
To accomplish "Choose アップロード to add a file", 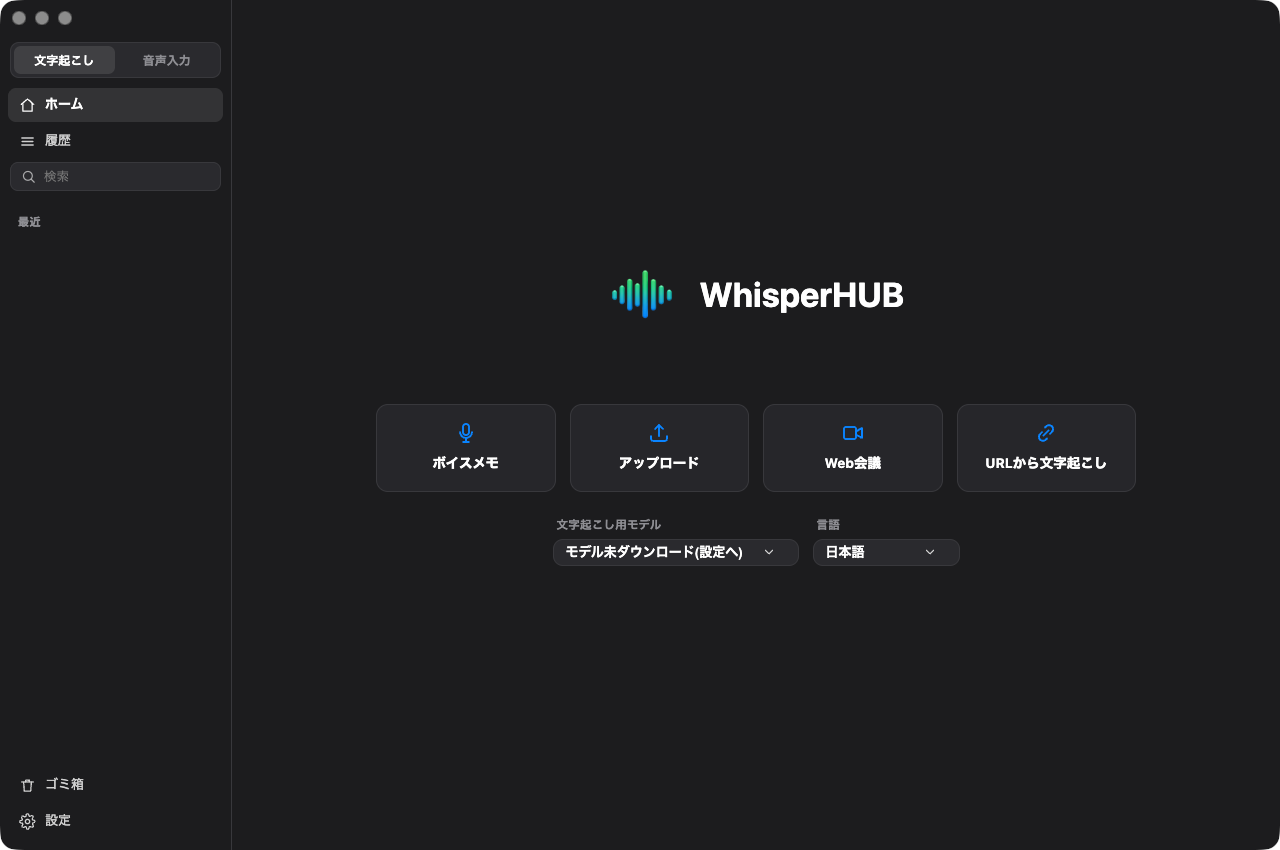I will [659, 448].
